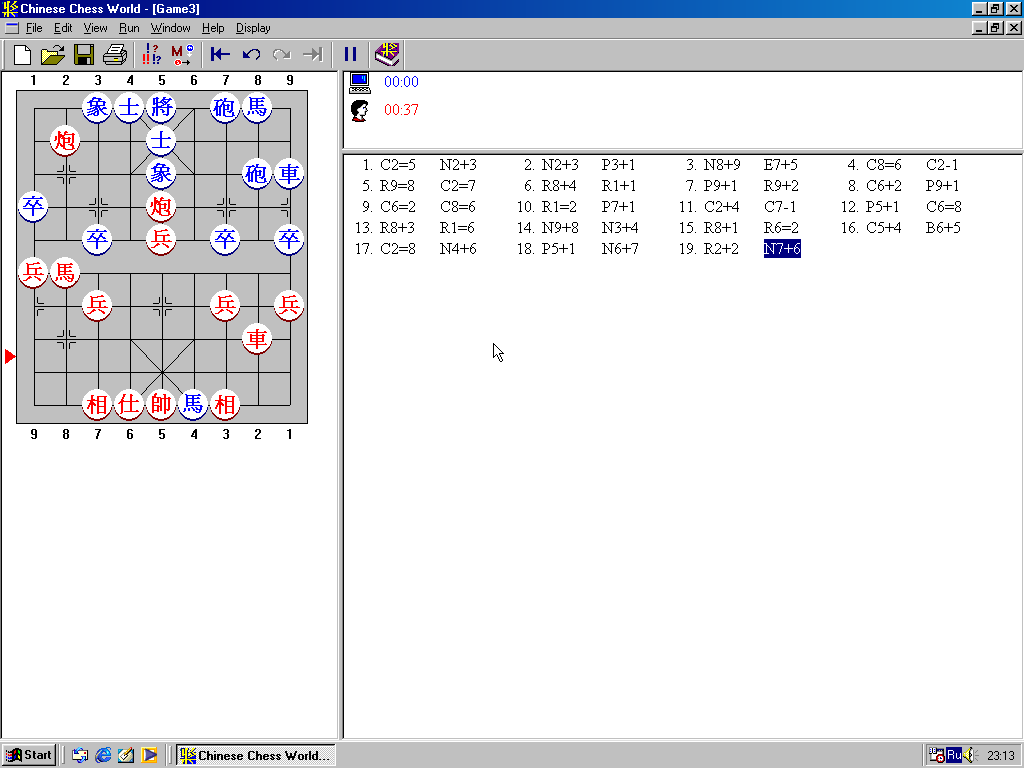Undo the last move

[251, 54]
